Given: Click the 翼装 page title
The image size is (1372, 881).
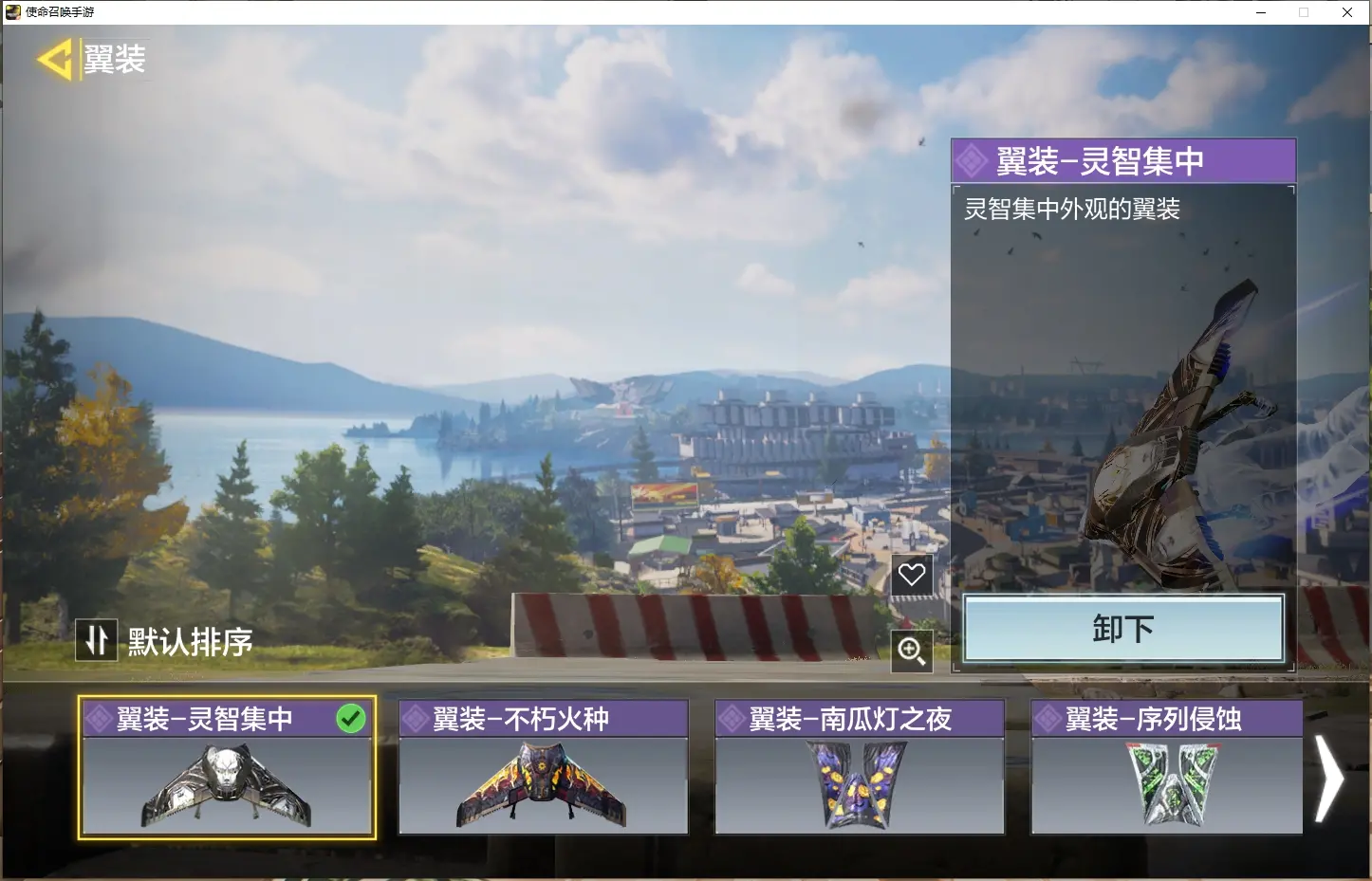Looking at the screenshot, I should (x=115, y=59).
